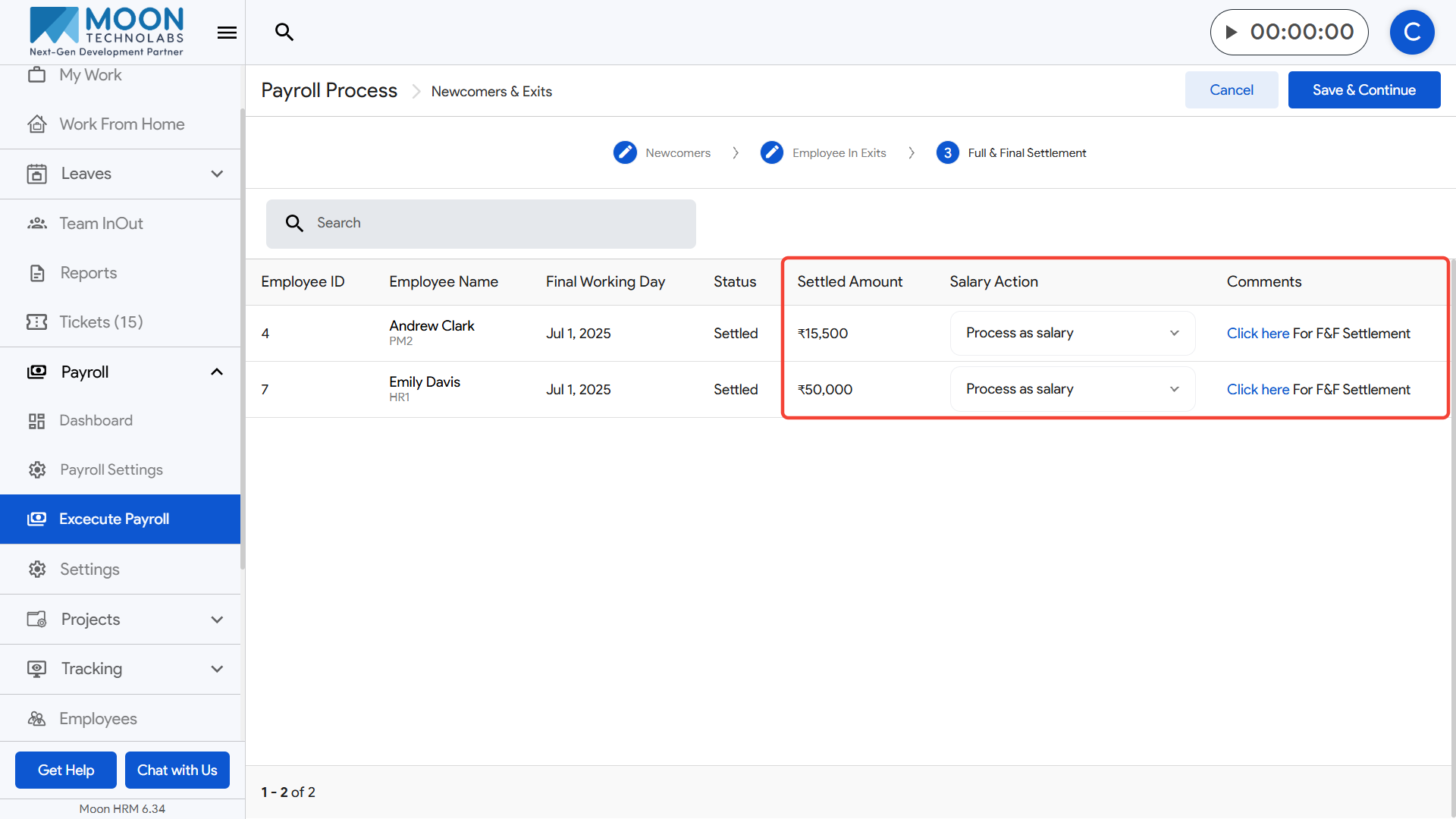1456x819 pixels.
Task: Click the Cancel button
Action: pyautogui.click(x=1231, y=89)
